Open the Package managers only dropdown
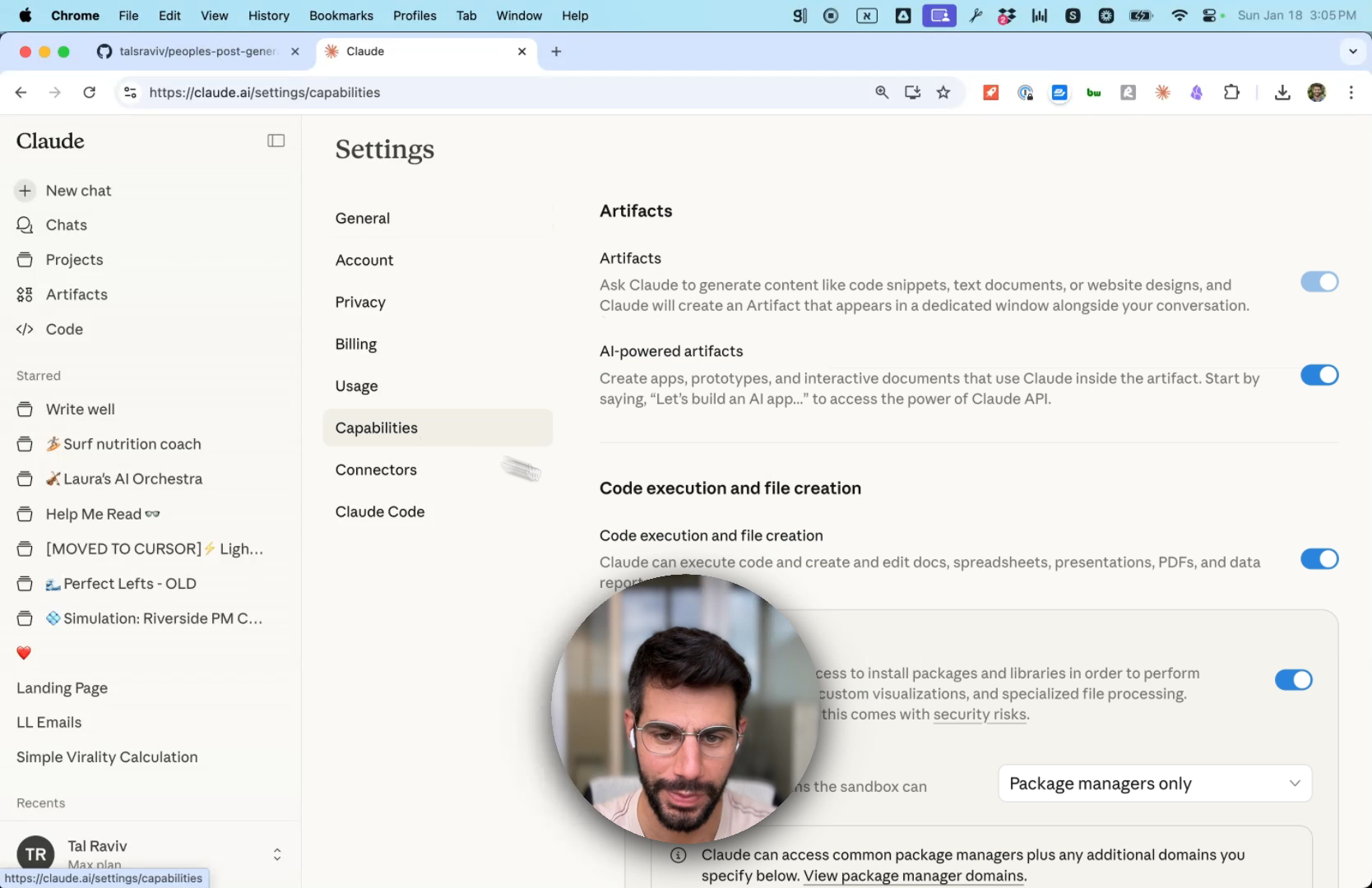 tap(1154, 784)
